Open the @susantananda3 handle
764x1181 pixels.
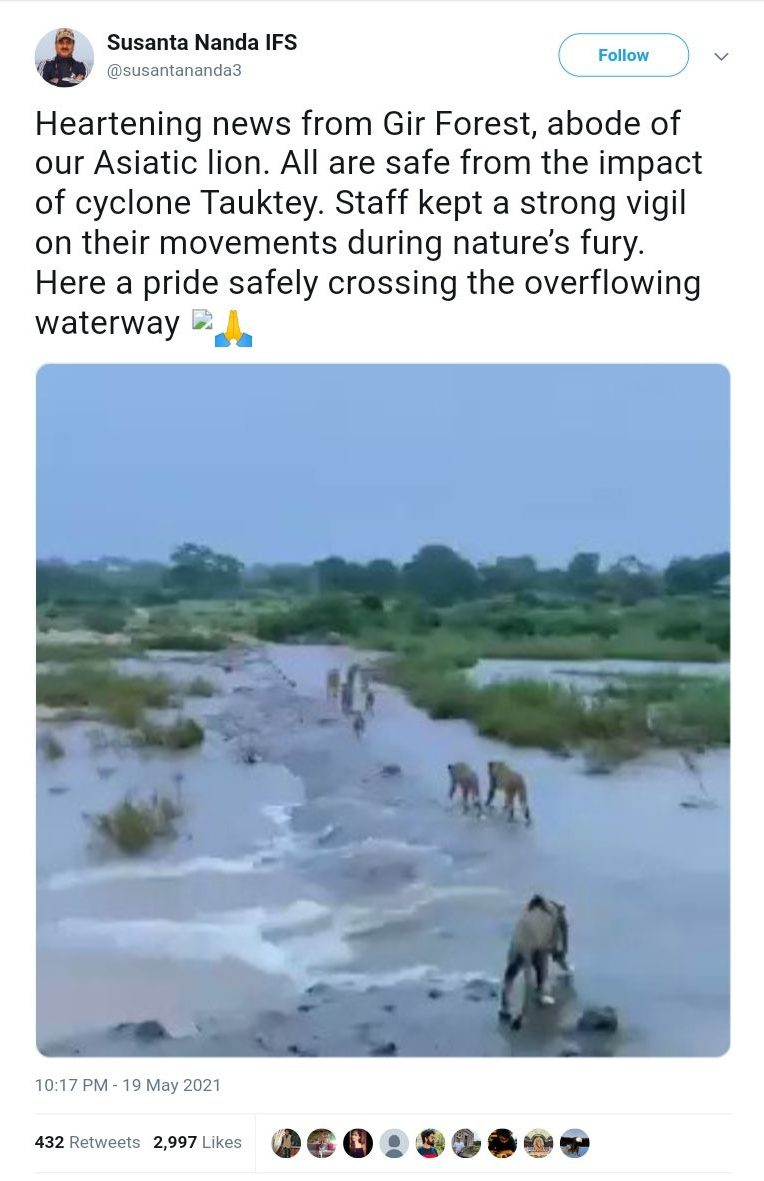174,71
